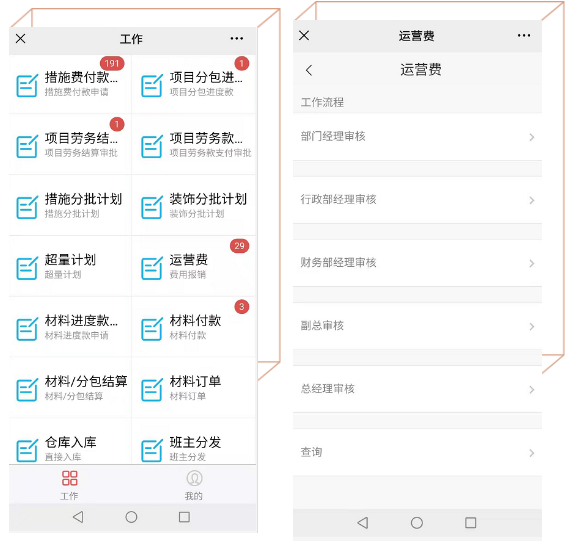578x555 pixels.
Task: Open 副总审核 workflow row
Action: tap(417, 326)
